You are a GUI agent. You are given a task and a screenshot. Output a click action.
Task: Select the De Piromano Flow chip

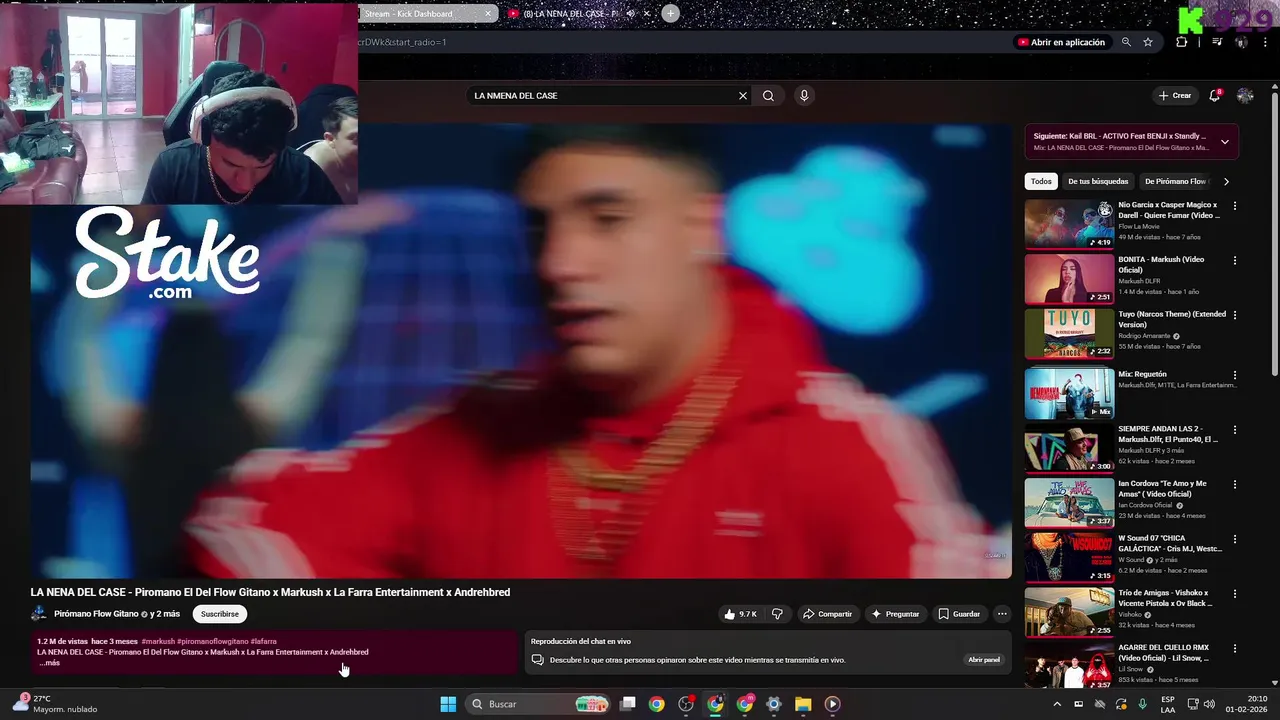[1176, 181]
